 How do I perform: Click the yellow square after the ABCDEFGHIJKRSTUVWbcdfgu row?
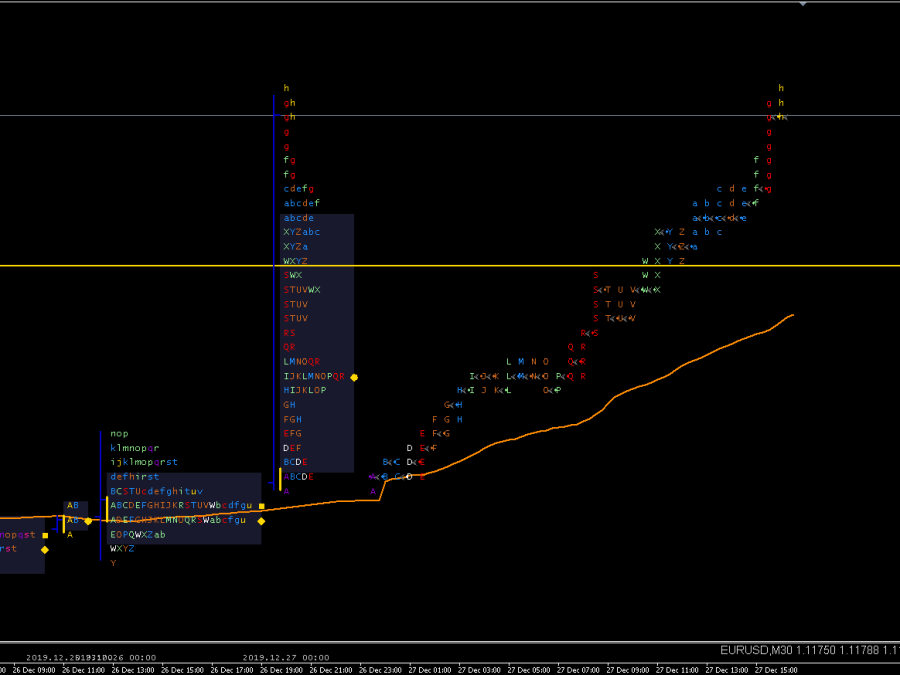pos(261,506)
